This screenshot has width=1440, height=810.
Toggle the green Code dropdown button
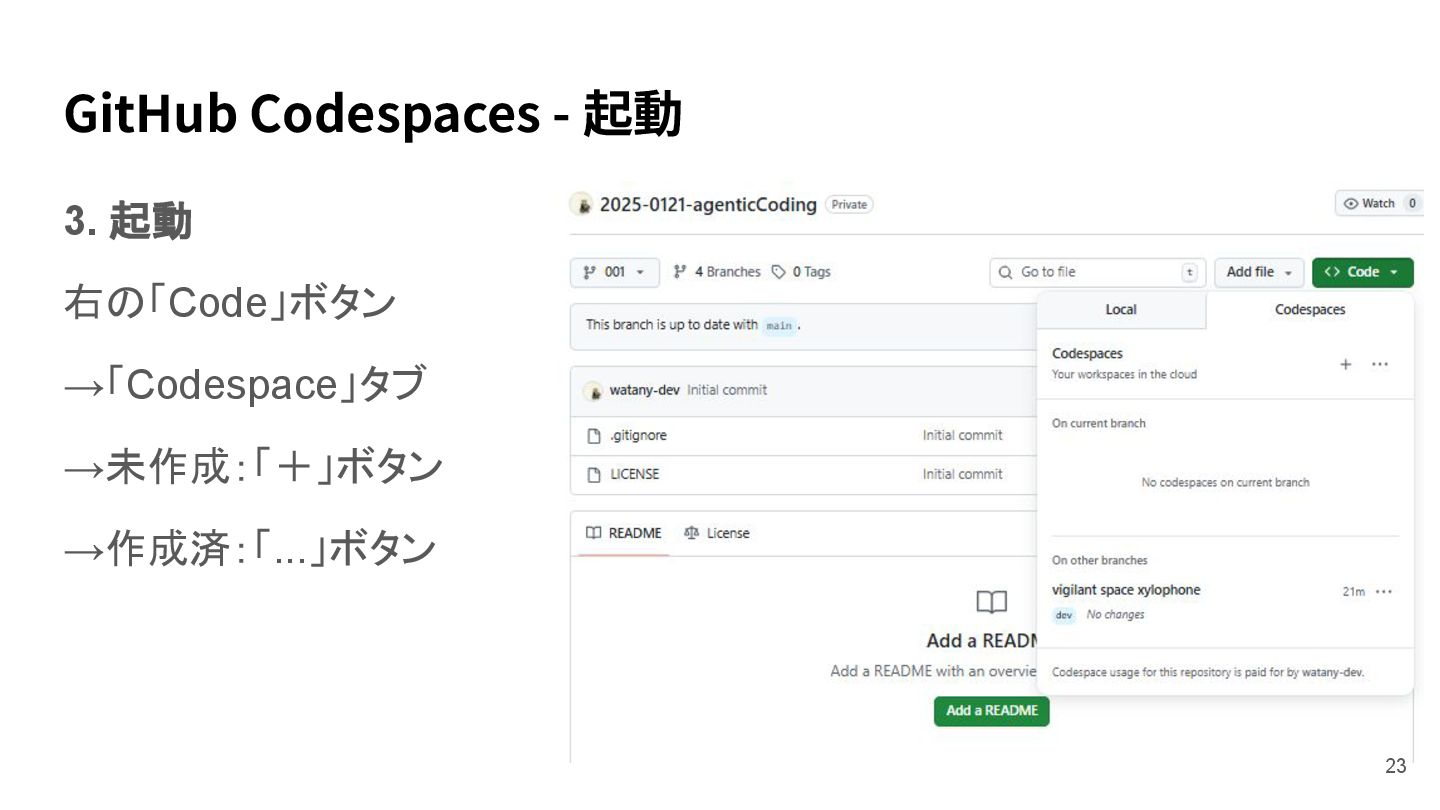pos(1362,272)
